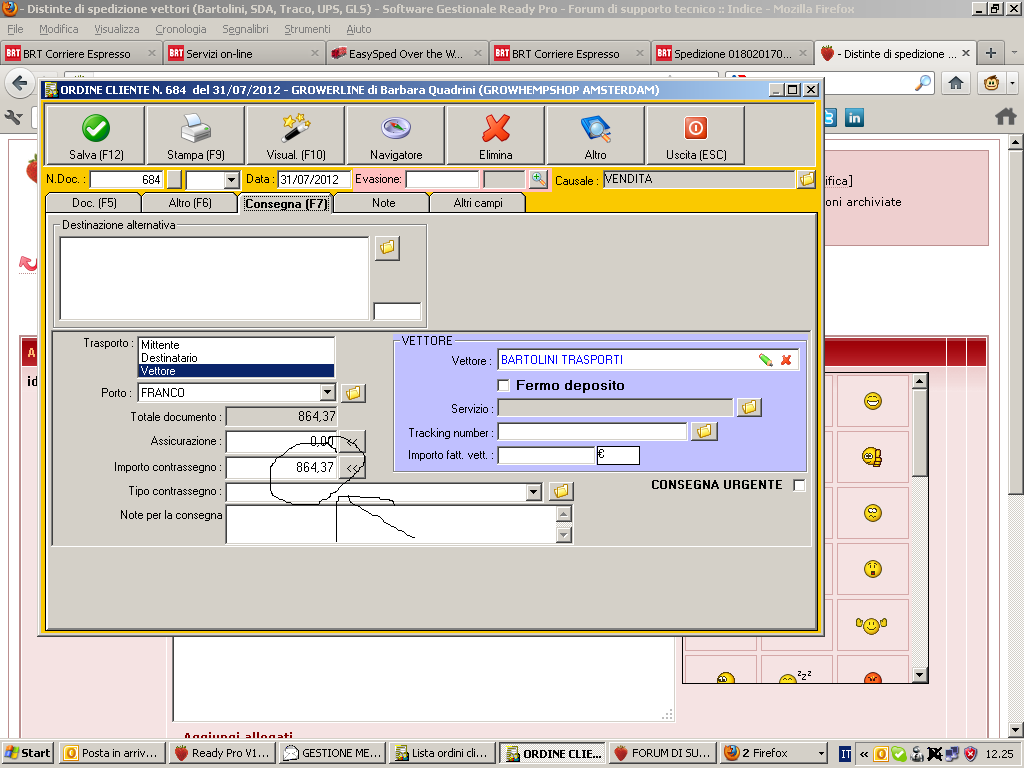The height and width of the screenshot is (768, 1024).
Task: Expand the Tipo contrassegno dropdown
Action: coord(534,492)
